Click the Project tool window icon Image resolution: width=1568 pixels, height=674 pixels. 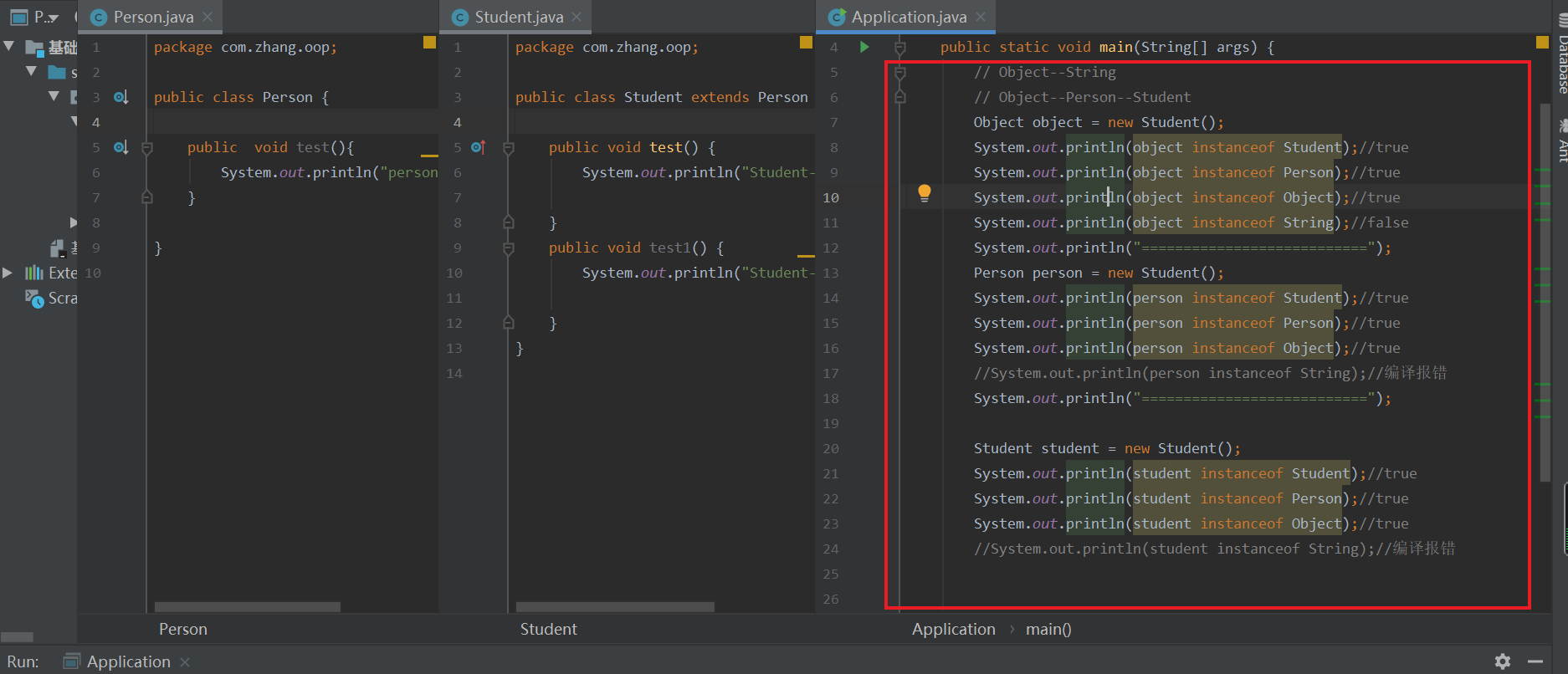18,17
